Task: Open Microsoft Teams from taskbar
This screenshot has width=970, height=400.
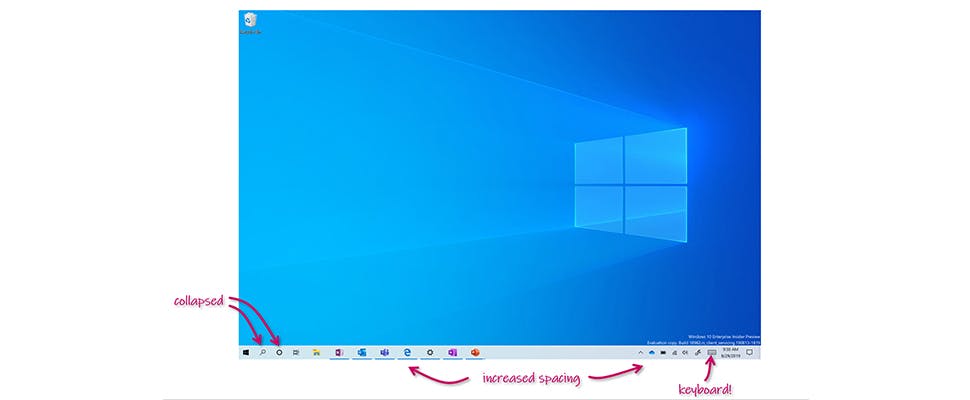Action: (384, 352)
